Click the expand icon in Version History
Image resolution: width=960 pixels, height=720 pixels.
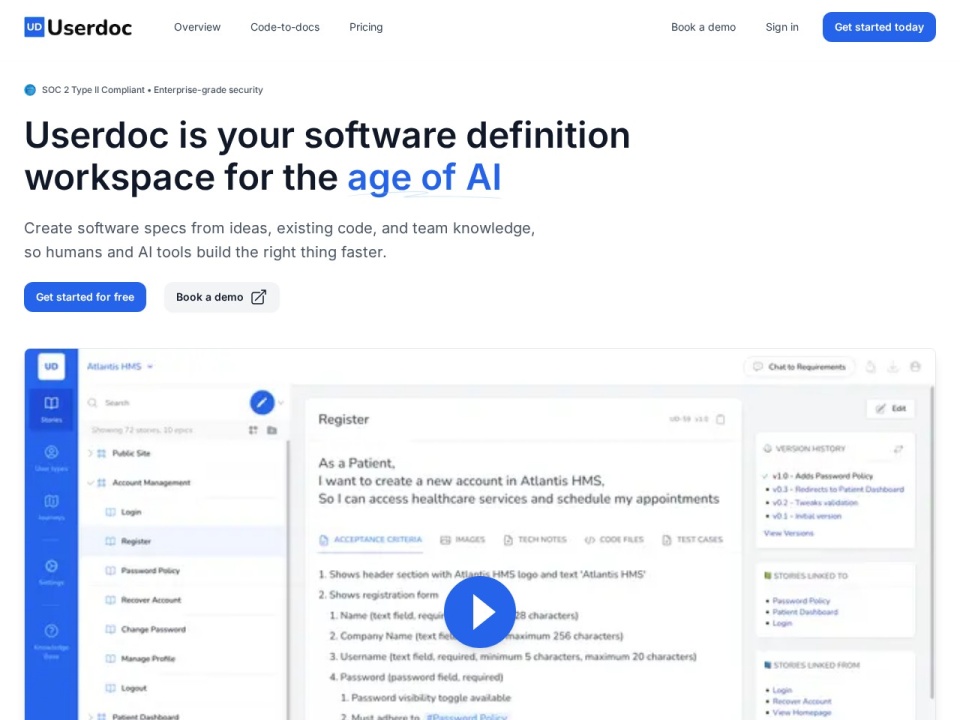coord(898,449)
